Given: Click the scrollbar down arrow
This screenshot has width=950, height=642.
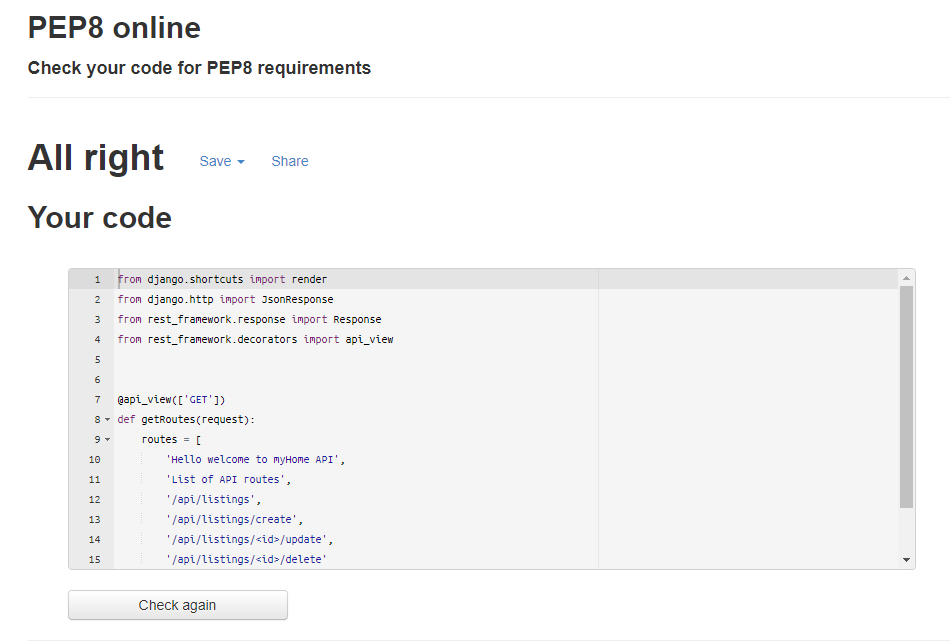Looking at the screenshot, I should point(906,558).
